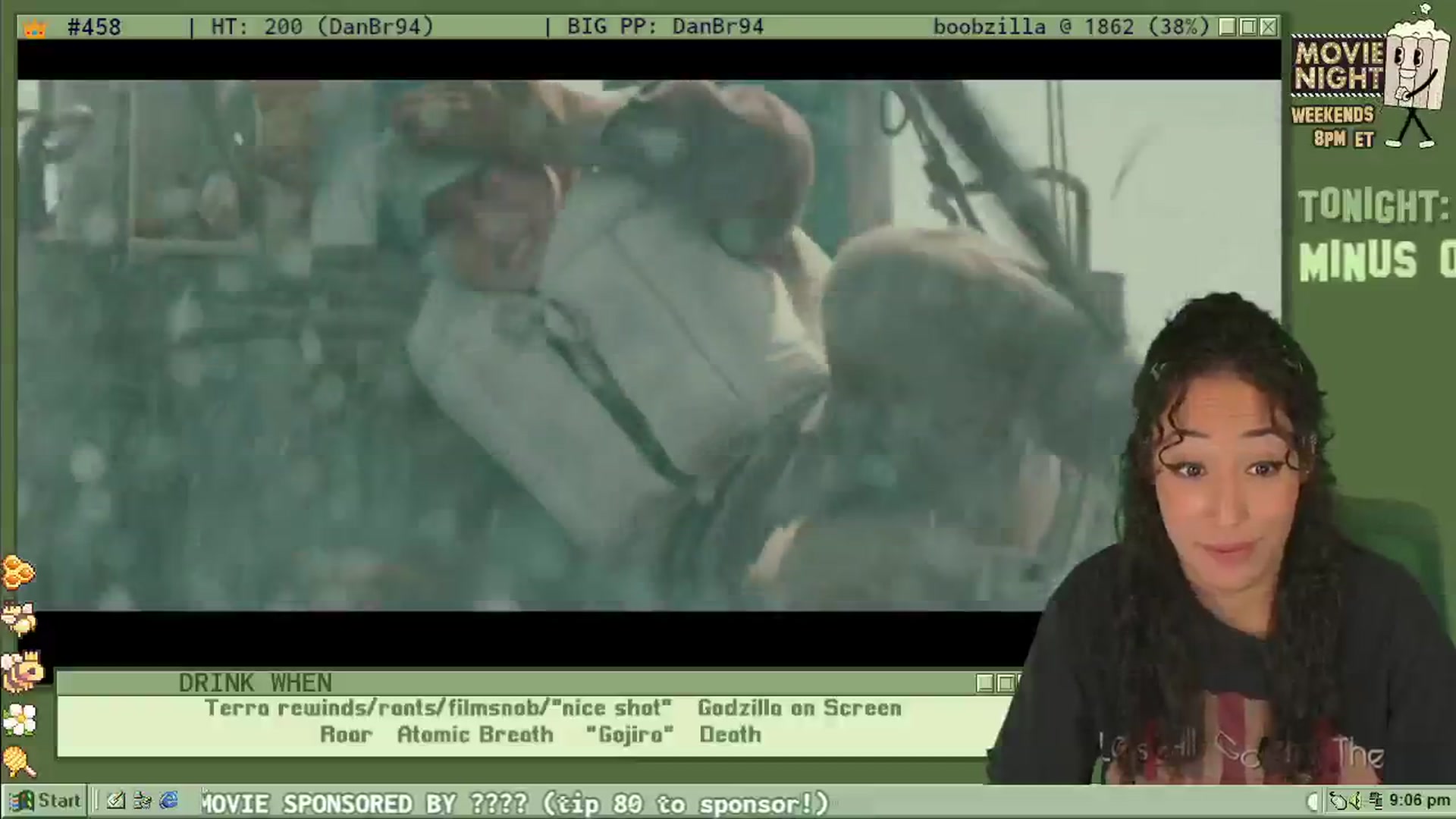Click the Godzilla on Screen rule

tap(799, 708)
